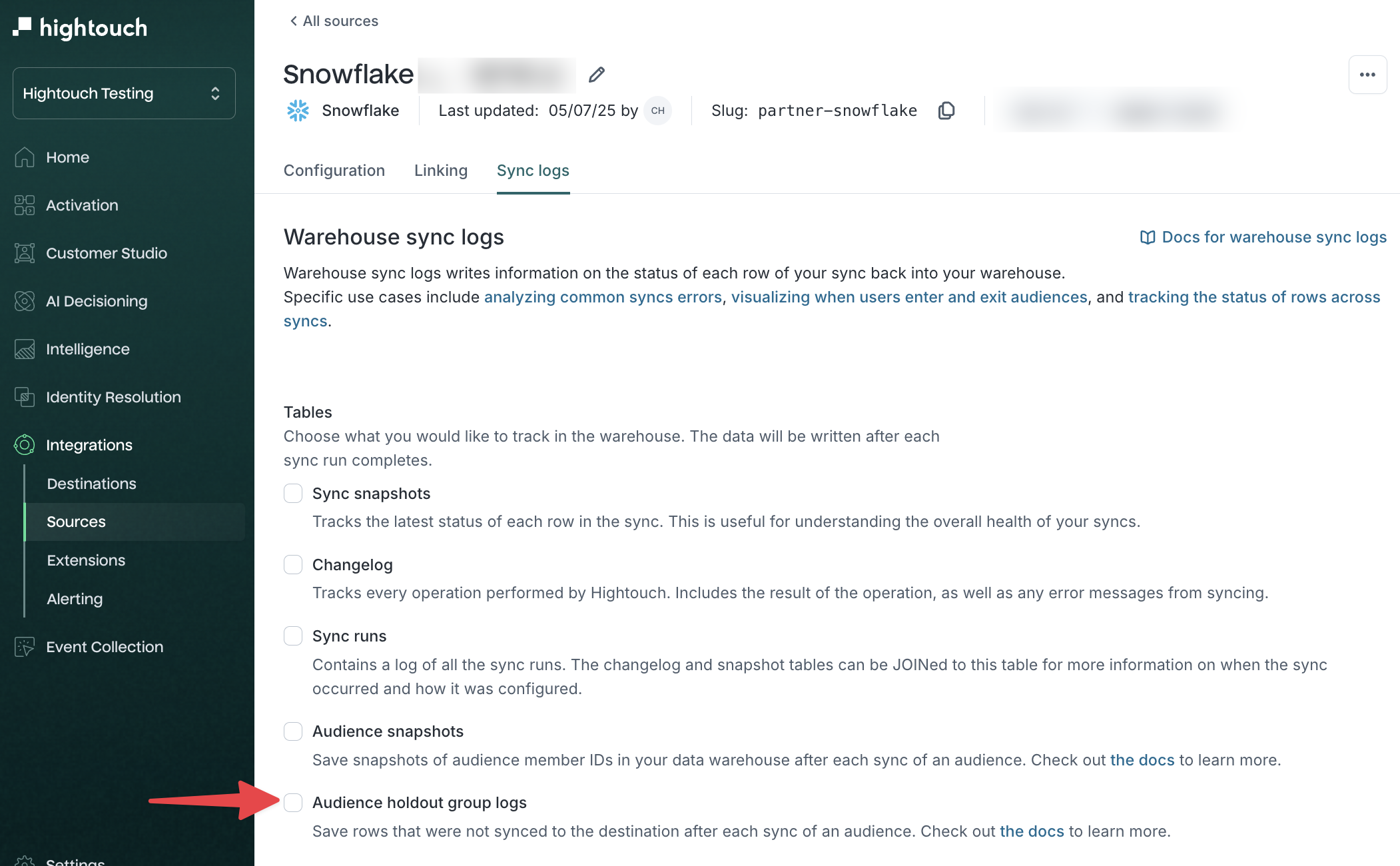Copy the slug with clipboard icon
Screen dimensions: 1400x866
946,111
